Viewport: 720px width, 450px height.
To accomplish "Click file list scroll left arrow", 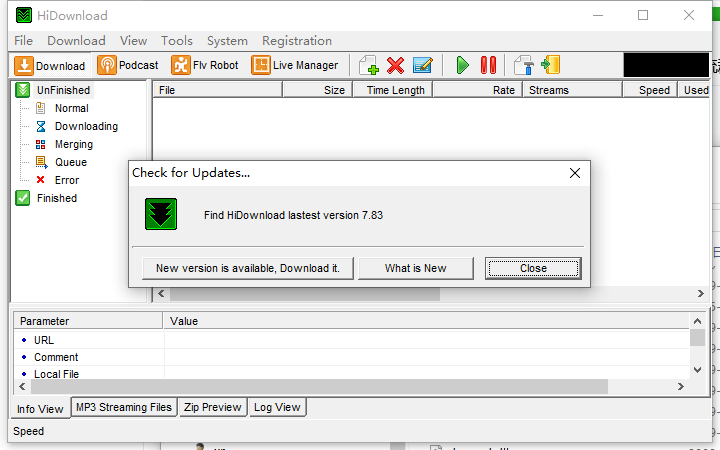I will coord(161,293).
